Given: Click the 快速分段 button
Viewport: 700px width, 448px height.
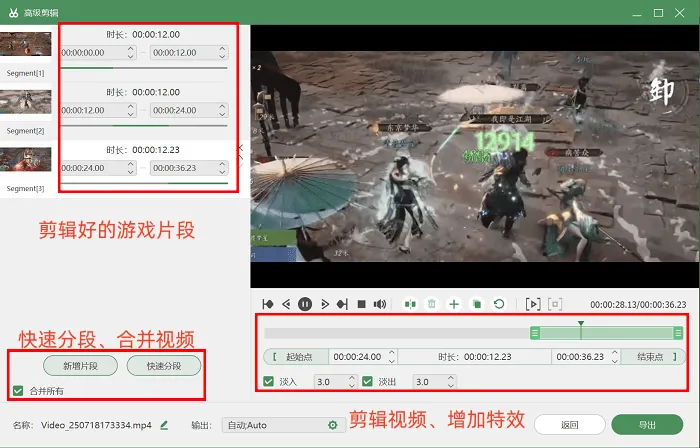Looking at the screenshot, I should (164, 366).
